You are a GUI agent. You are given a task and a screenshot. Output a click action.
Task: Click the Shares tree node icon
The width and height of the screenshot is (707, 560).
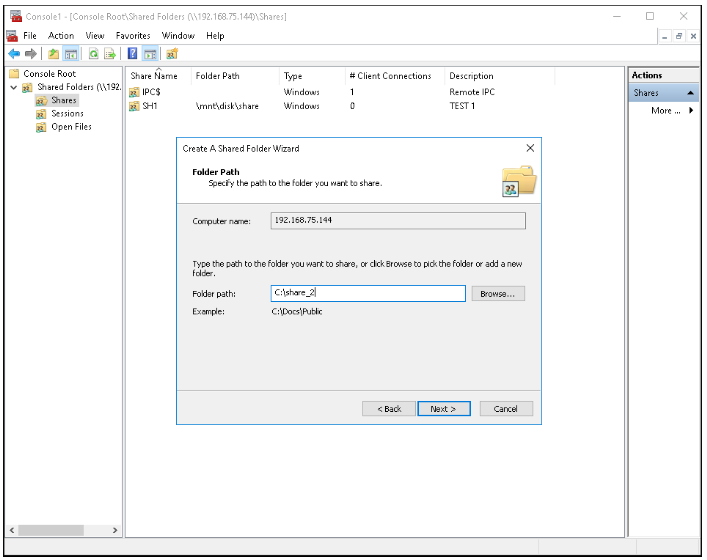pos(41,101)
